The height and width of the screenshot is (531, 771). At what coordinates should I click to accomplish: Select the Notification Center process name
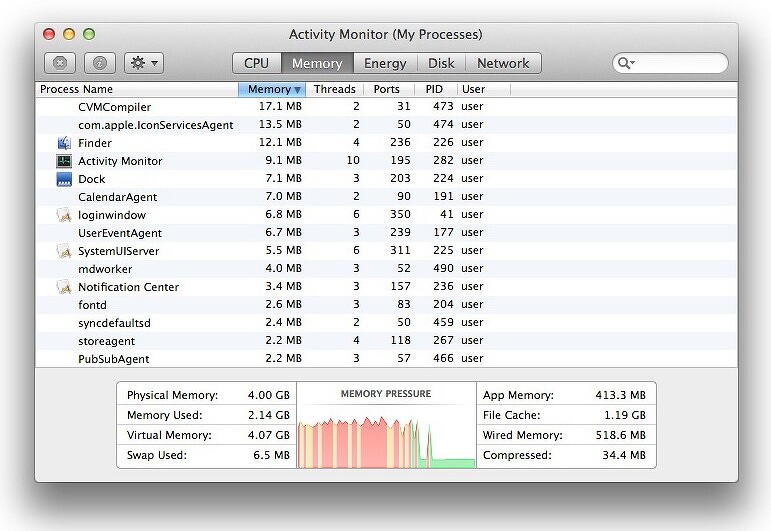click(x=128, y=287)
